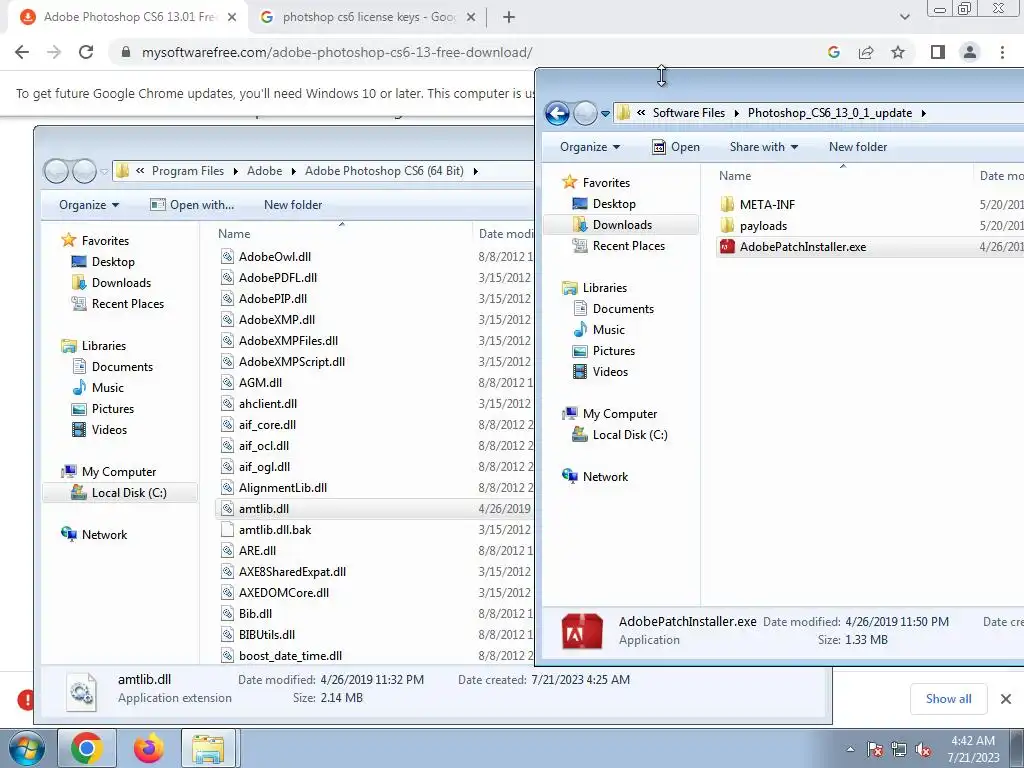Screen dimensions: 1024x768
Task: Select AdobeOwl.dll file
Action: click(x=274, y=257)
